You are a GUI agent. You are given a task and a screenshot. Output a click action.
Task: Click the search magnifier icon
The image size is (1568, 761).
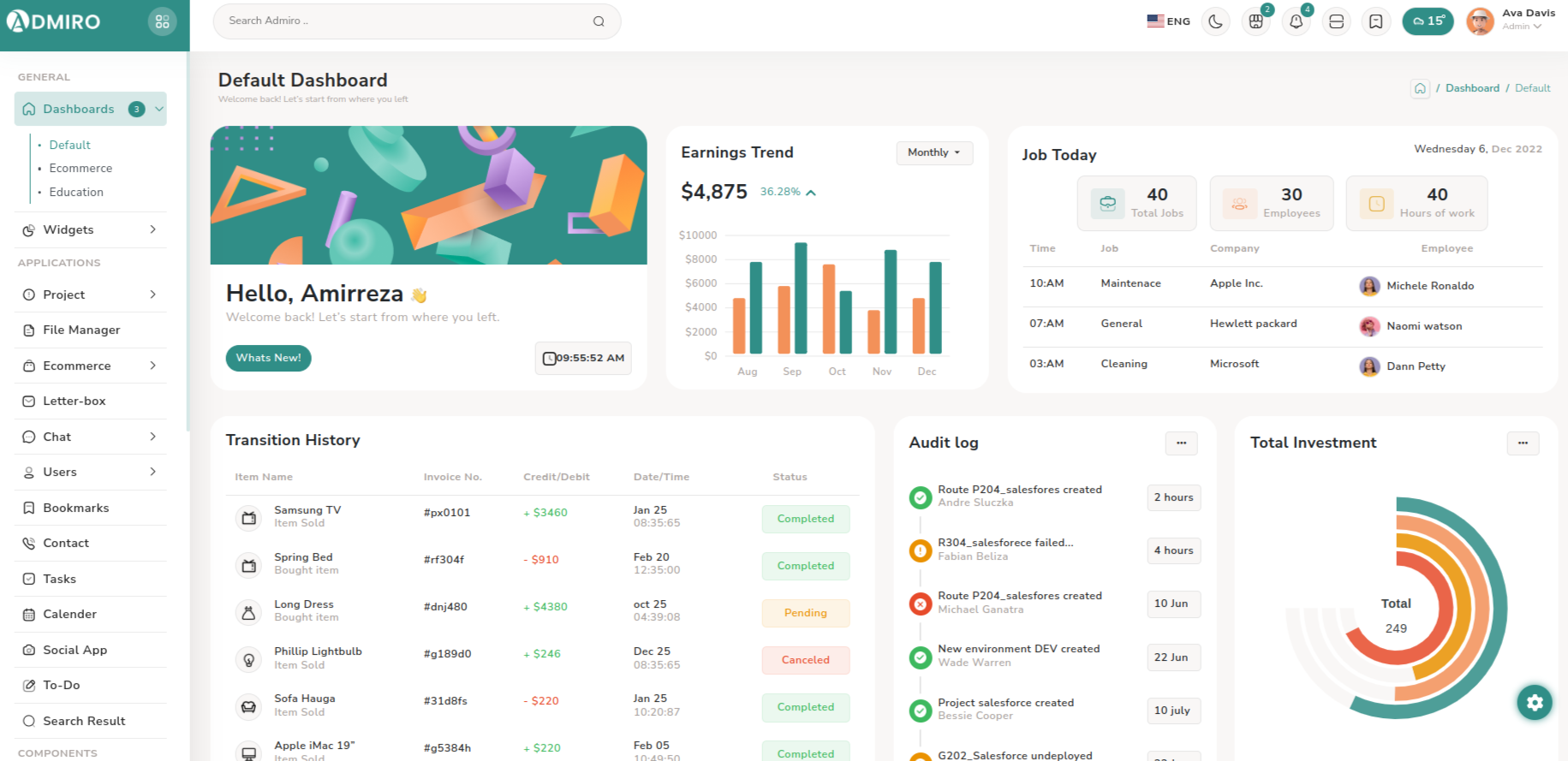click(599, 21)
